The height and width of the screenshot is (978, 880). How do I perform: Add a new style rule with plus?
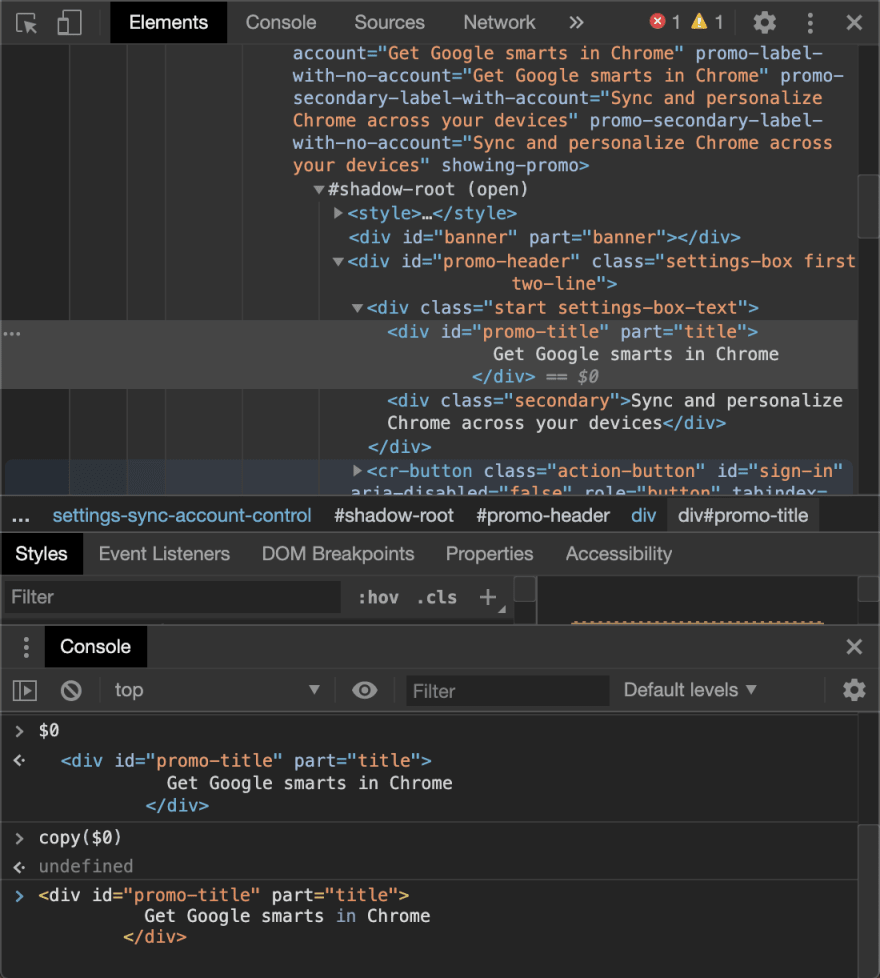pos(488,598)
